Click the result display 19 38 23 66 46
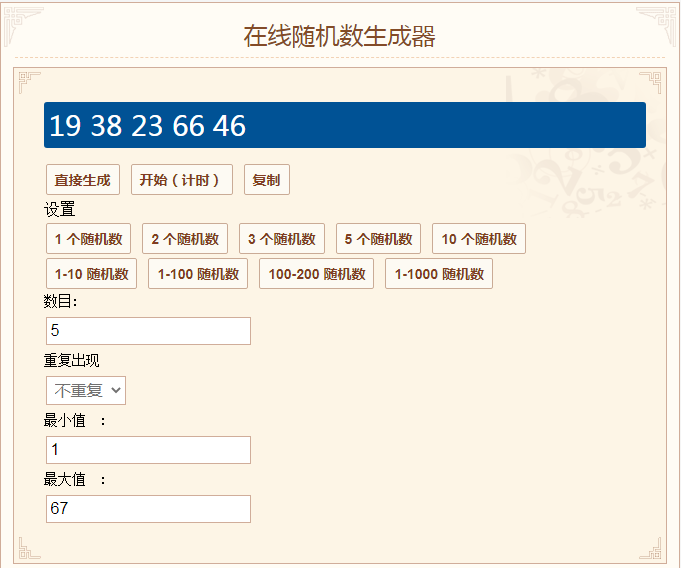Screen dimensions: 681x568 345,125
